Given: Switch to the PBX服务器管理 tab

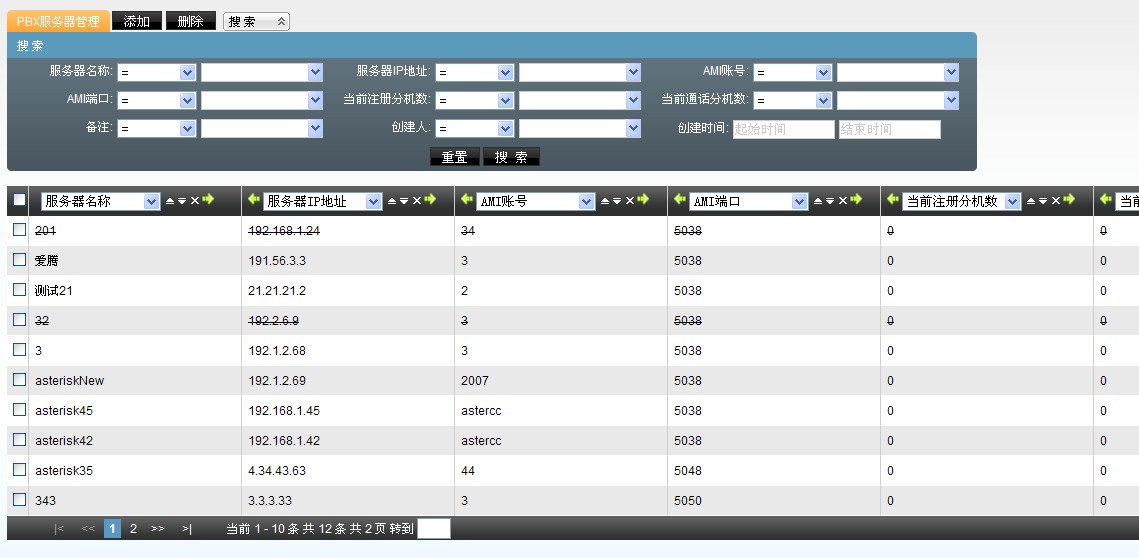Looking at the screenshot, I should click(x=57, y=21).
